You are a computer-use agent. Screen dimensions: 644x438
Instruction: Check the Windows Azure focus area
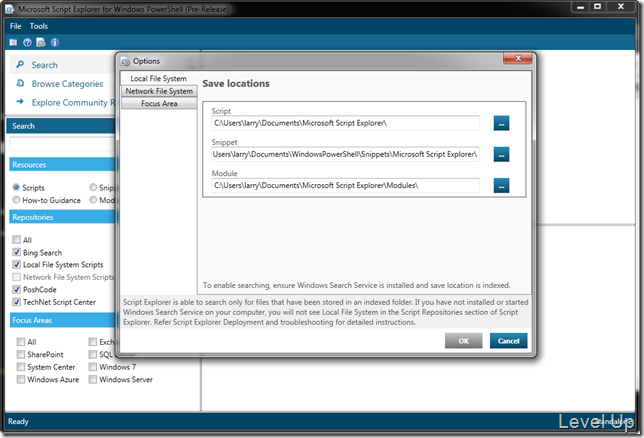point(21,379)
